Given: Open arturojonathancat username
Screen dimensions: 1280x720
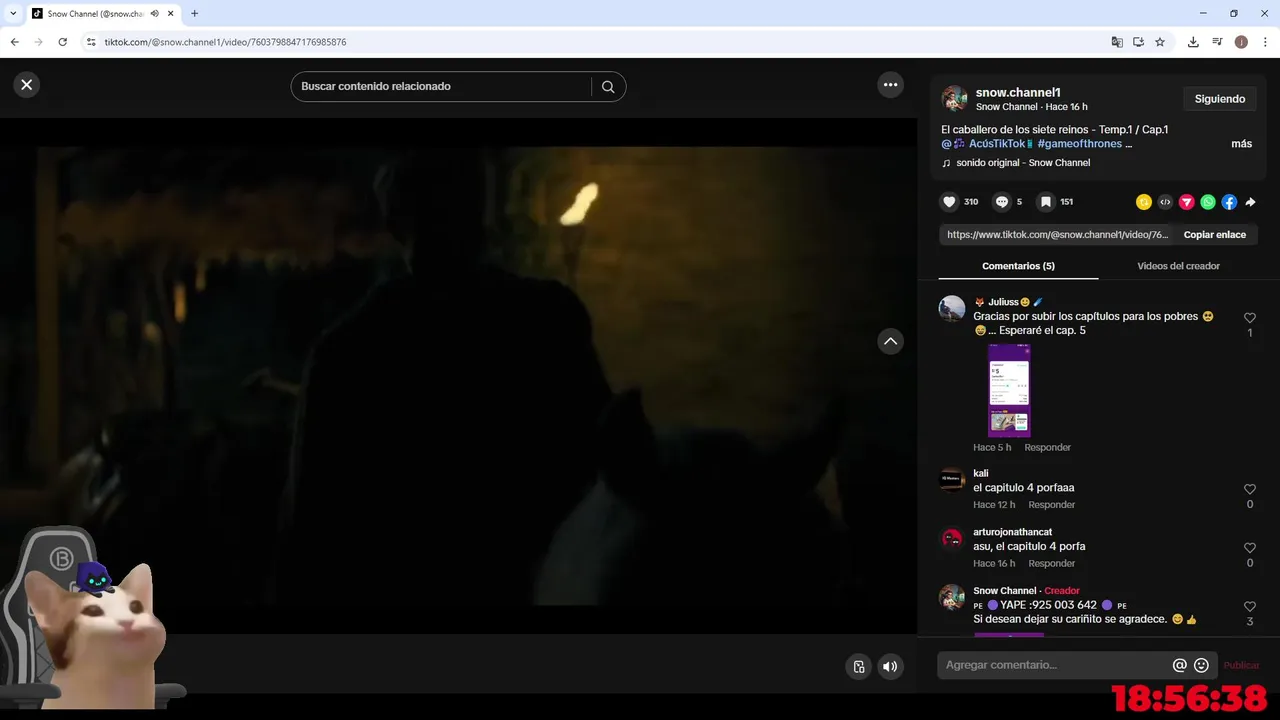Looking at the screenshot, I should click(x=1013, y=532).
